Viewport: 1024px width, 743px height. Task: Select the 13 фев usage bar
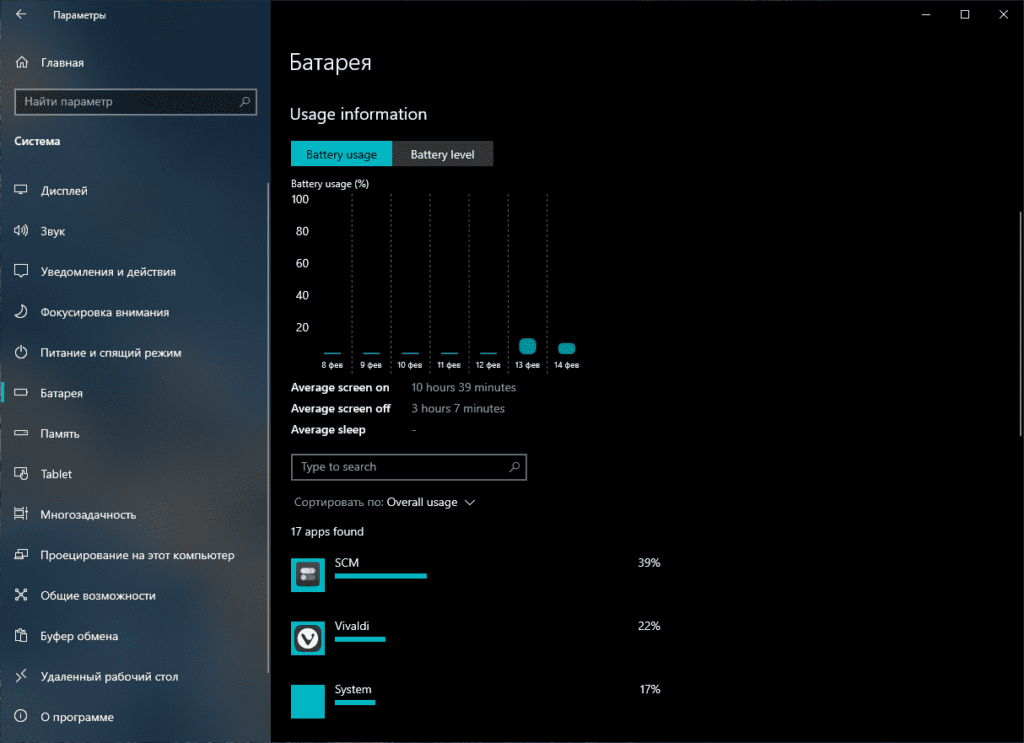(528, 346)
